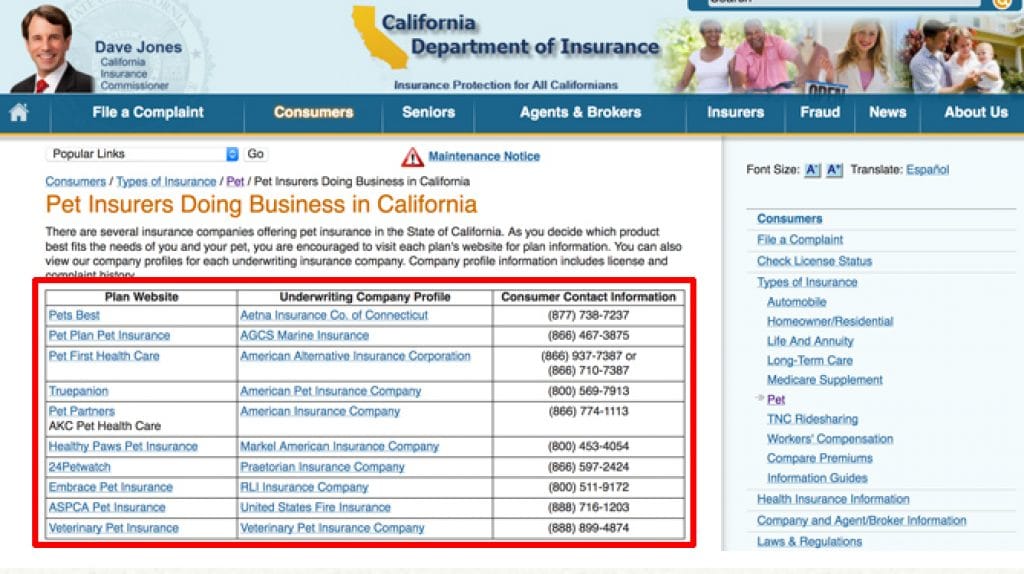Image resolution: width=1024 pixels, height=574 pixels.
Task: Open Healthy Paws Pet Insurance link
Action: pos(123,447)
